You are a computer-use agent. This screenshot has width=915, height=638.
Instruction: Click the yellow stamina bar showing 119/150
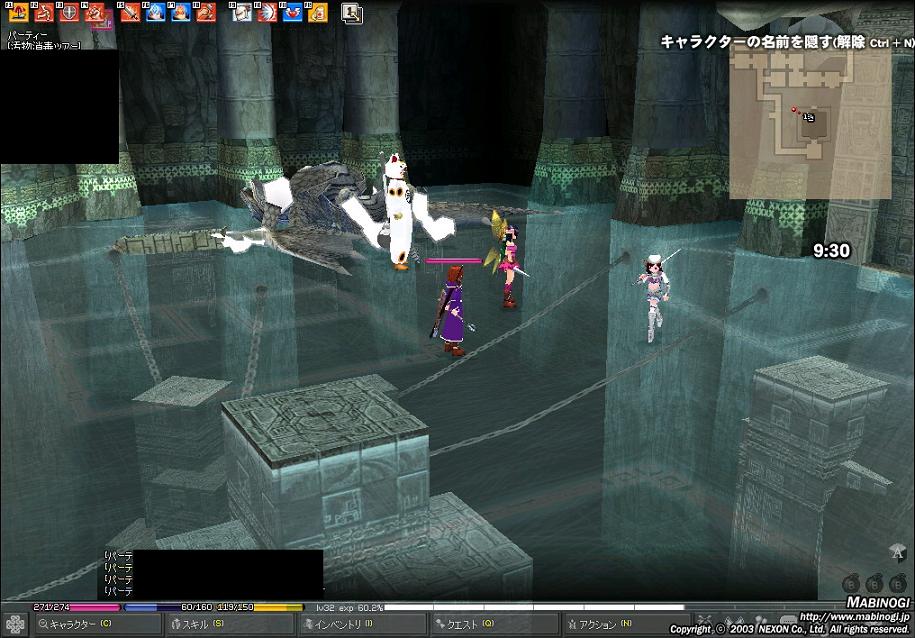click(x=260, y=607)
